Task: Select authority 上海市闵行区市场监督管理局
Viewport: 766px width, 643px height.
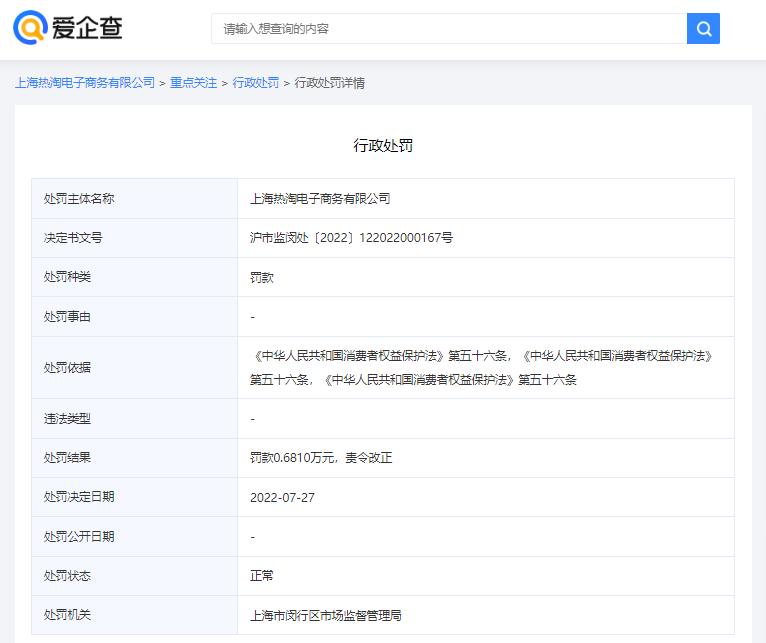Action: pyautogui.click(x=325, y=615)
